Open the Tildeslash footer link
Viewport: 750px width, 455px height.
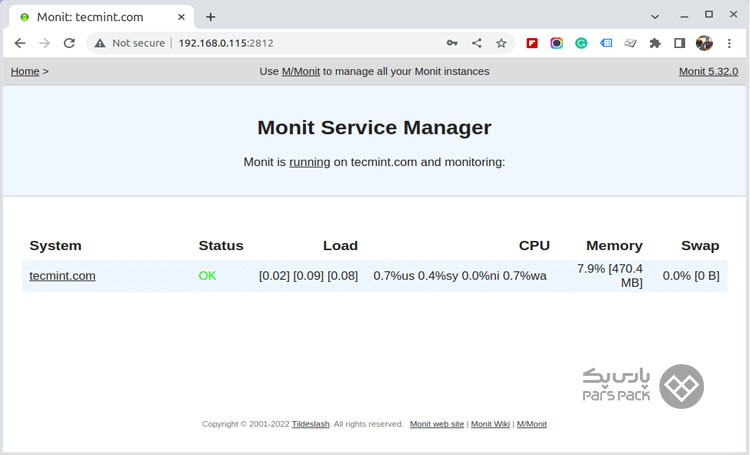(x=310, y=424)
